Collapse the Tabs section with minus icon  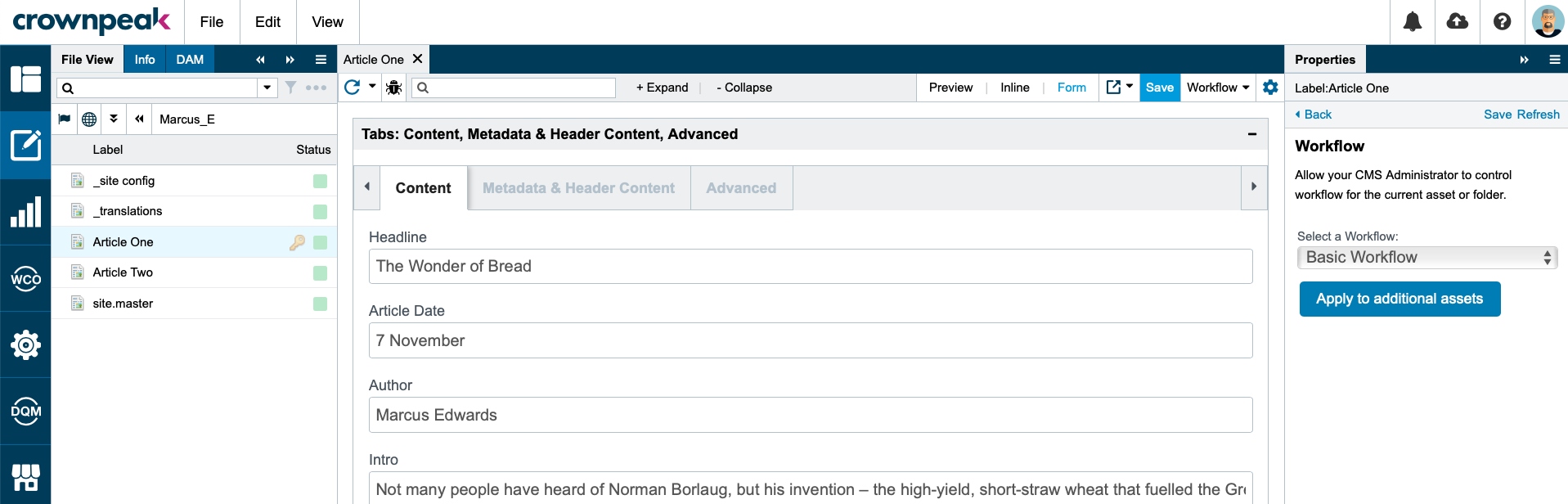coord(1251,134)
